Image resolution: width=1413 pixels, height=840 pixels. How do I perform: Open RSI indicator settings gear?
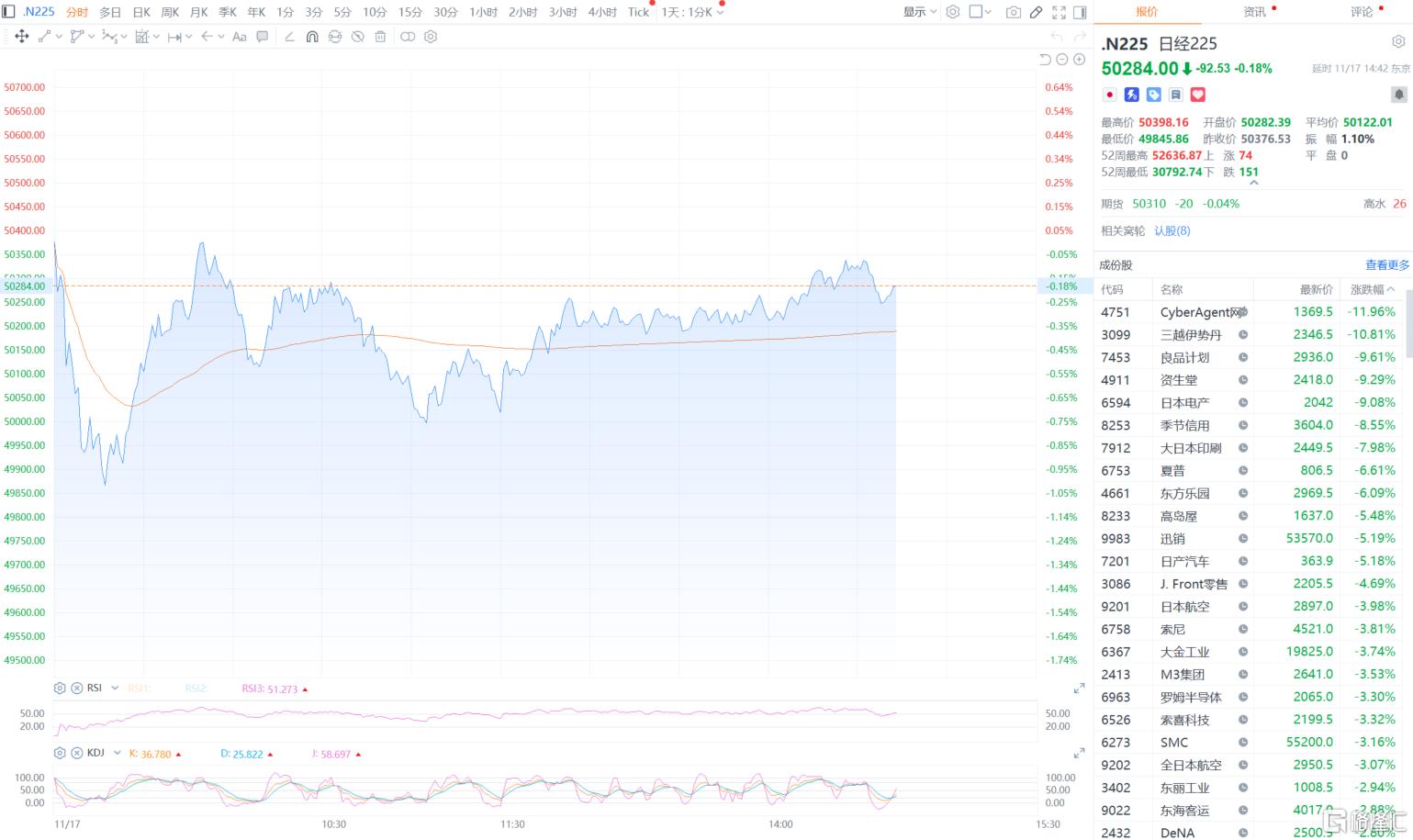(60, 688)
